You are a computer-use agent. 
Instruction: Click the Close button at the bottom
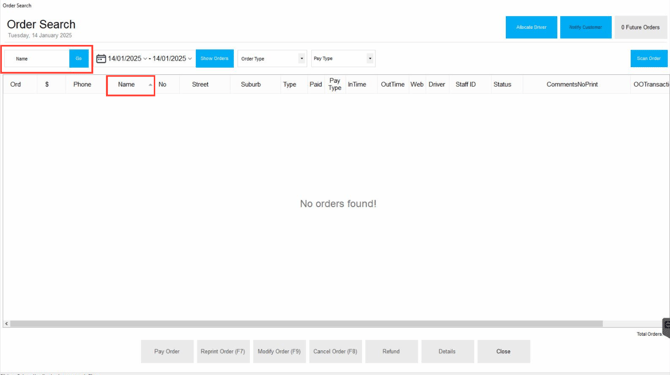click(503, 352)
